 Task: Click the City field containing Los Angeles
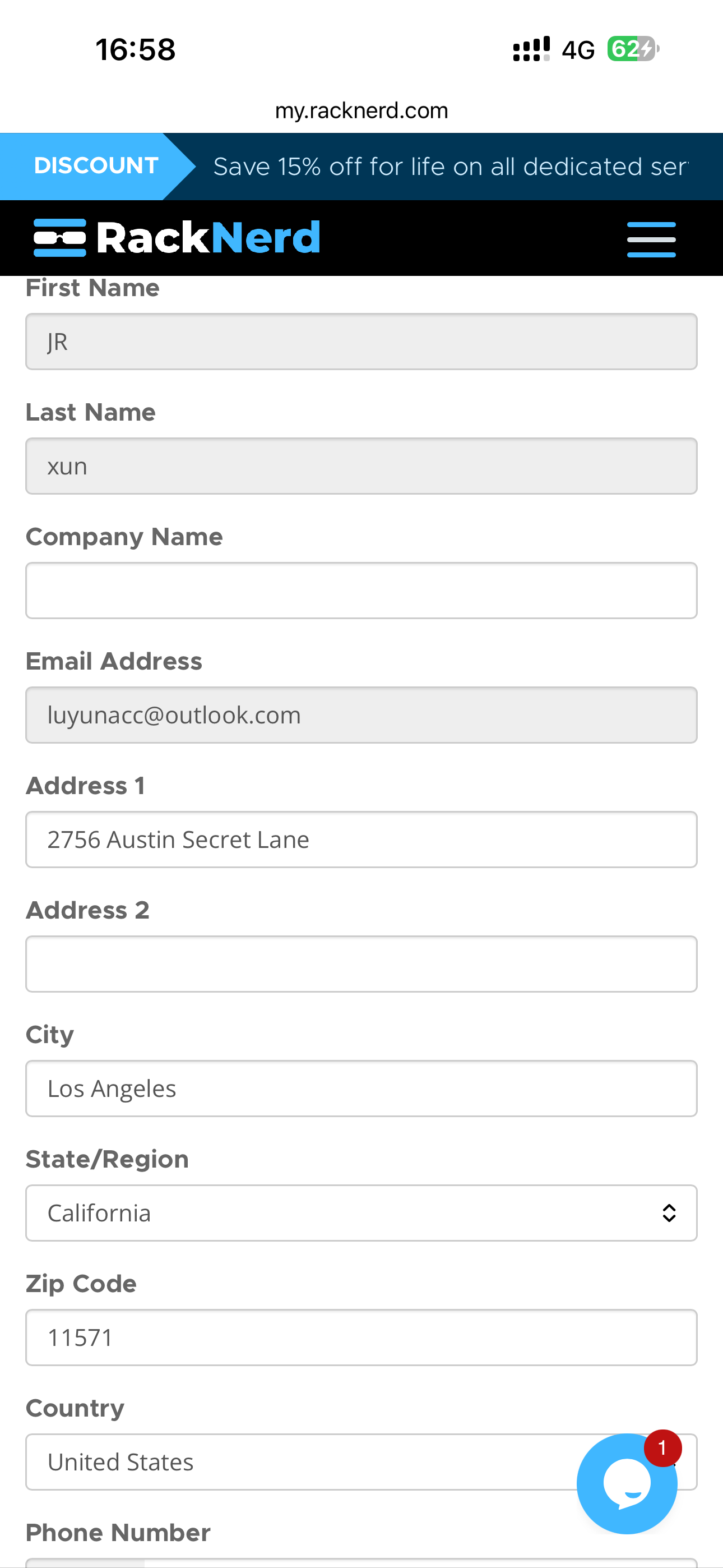point(361,1089)
